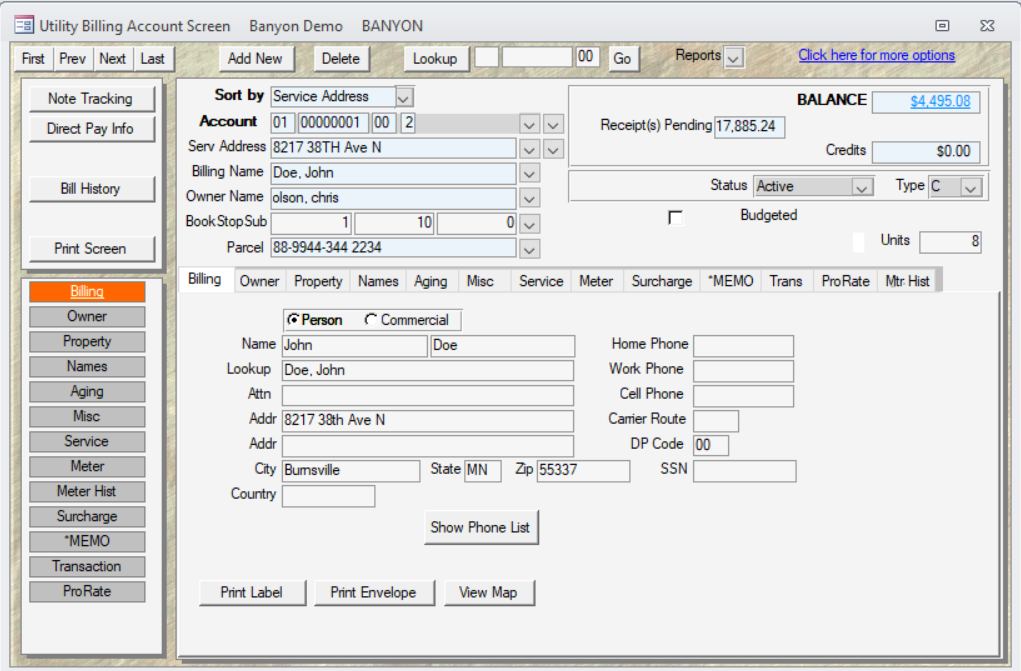Open the Mtr Hist tab
Screen dimensions: 1021x671
906,281
